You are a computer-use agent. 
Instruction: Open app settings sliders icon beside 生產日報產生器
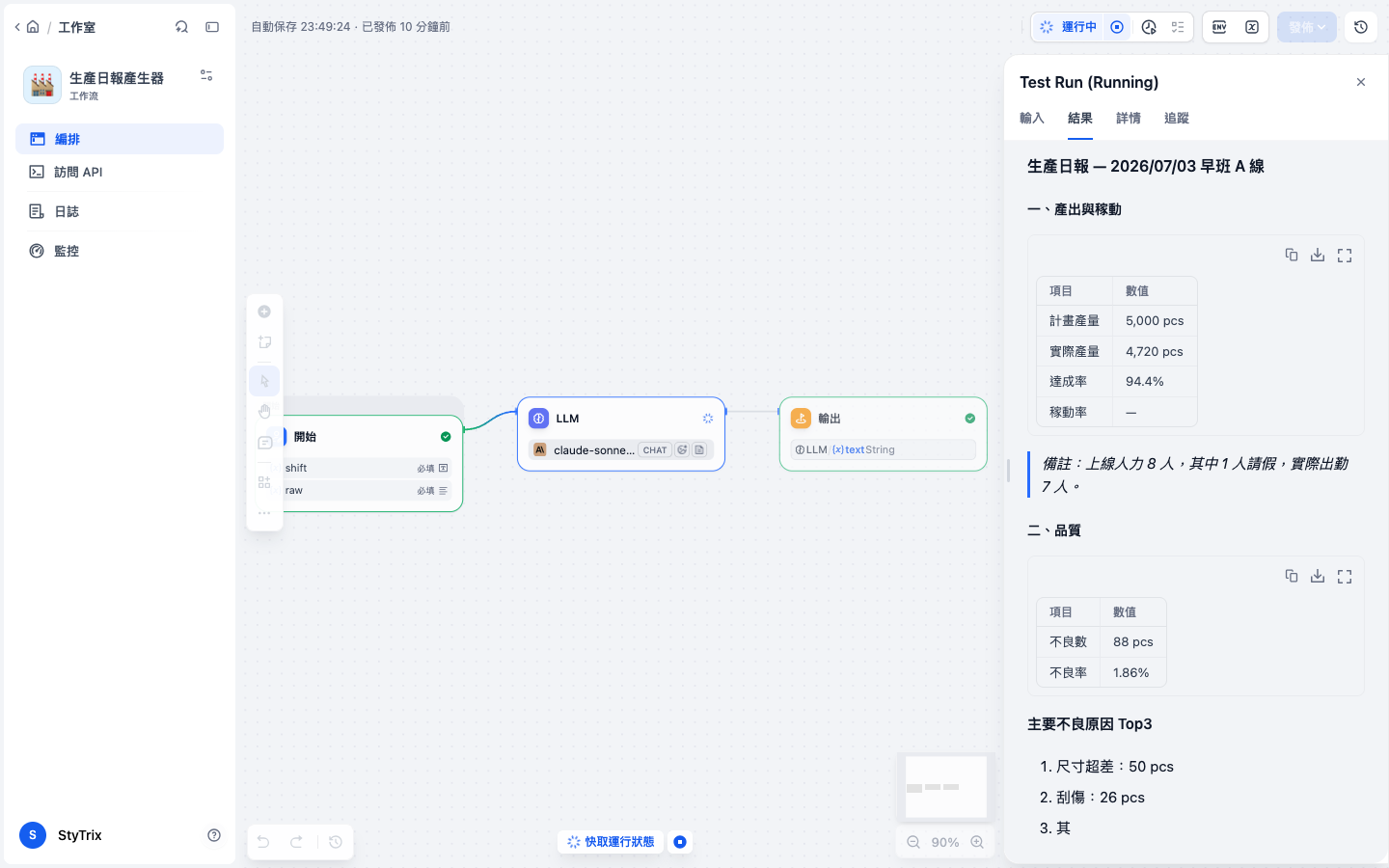pos(206,75)
